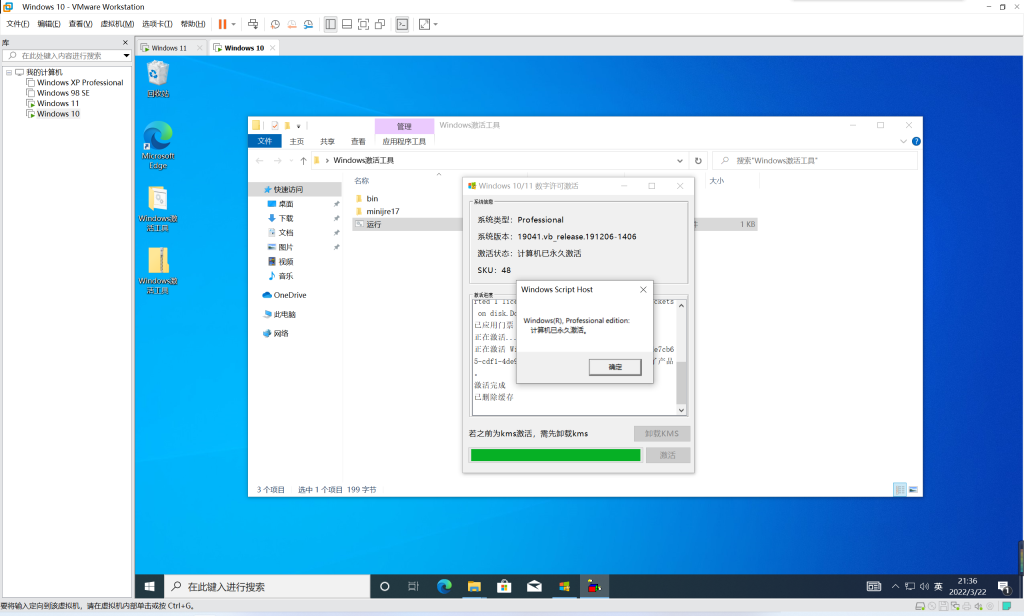Open the power options dropdown beside pause
The height and width of the screenshot is (616, 1024).
pos(234,24)
